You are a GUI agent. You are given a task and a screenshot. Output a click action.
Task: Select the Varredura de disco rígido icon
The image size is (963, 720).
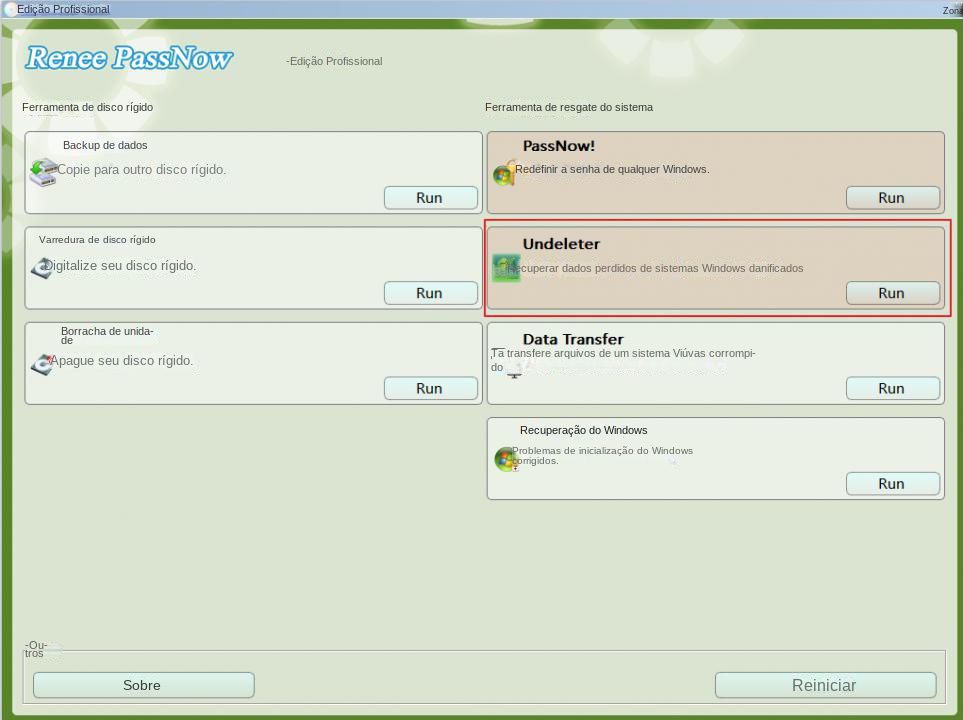pos(42,268)
